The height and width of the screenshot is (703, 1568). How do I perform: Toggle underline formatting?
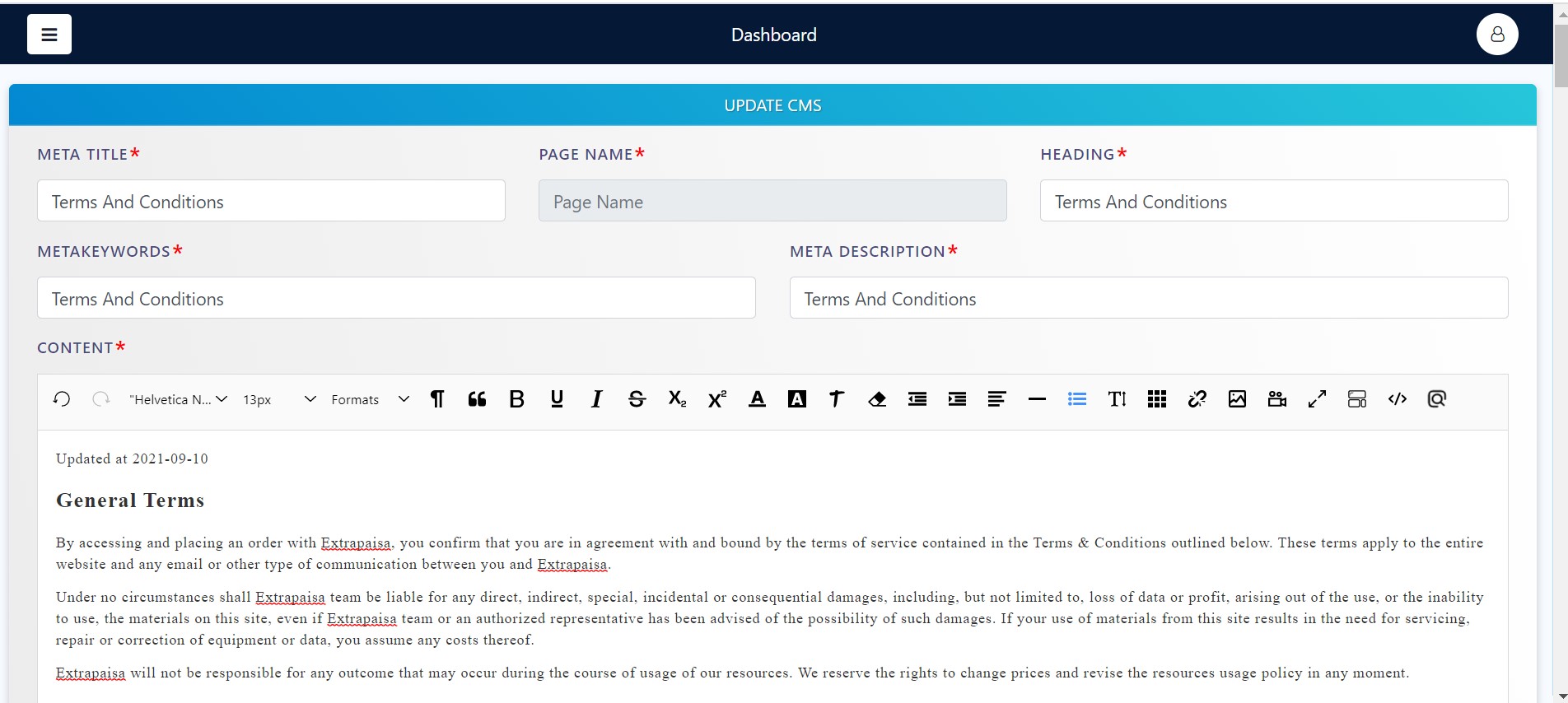click(557, 399)
